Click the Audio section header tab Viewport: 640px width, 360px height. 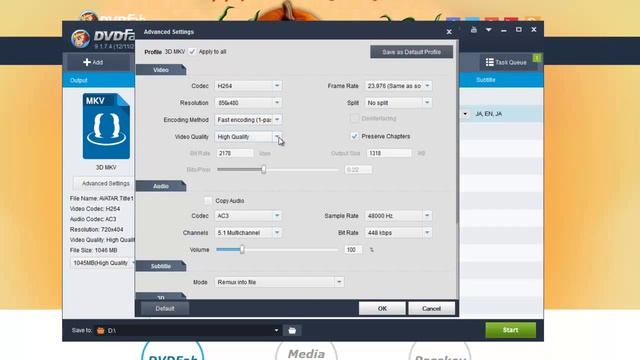tap(161, 186)
